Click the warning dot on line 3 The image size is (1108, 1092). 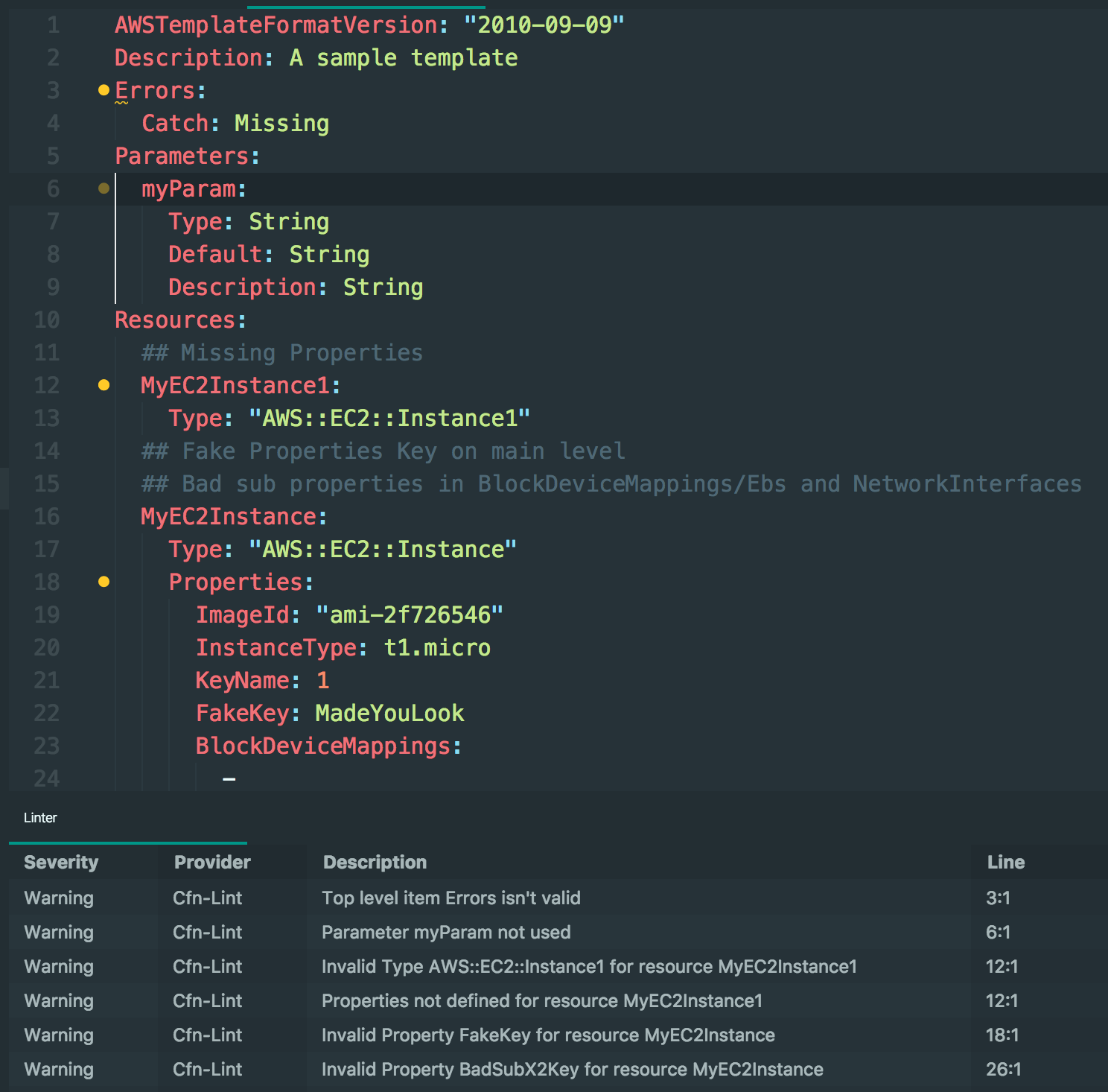coord(104,90)
